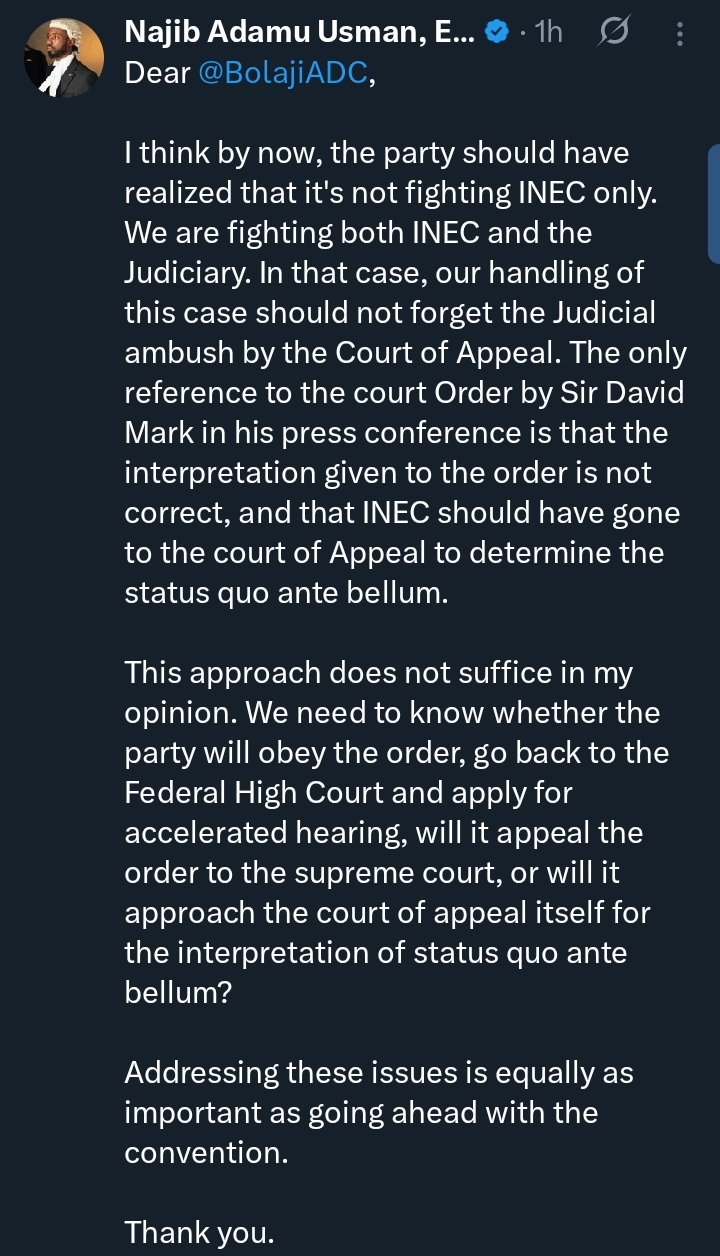The height and width of the screenshot is (1256, 720).
Task: Open the three-dot more options menu
Action: tap(680, 35)
